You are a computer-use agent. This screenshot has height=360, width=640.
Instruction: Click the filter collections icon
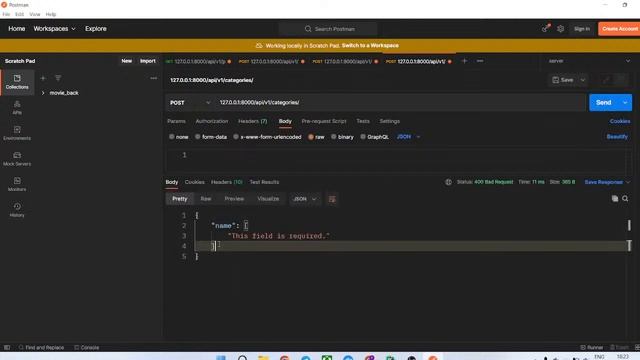point(58,78)
